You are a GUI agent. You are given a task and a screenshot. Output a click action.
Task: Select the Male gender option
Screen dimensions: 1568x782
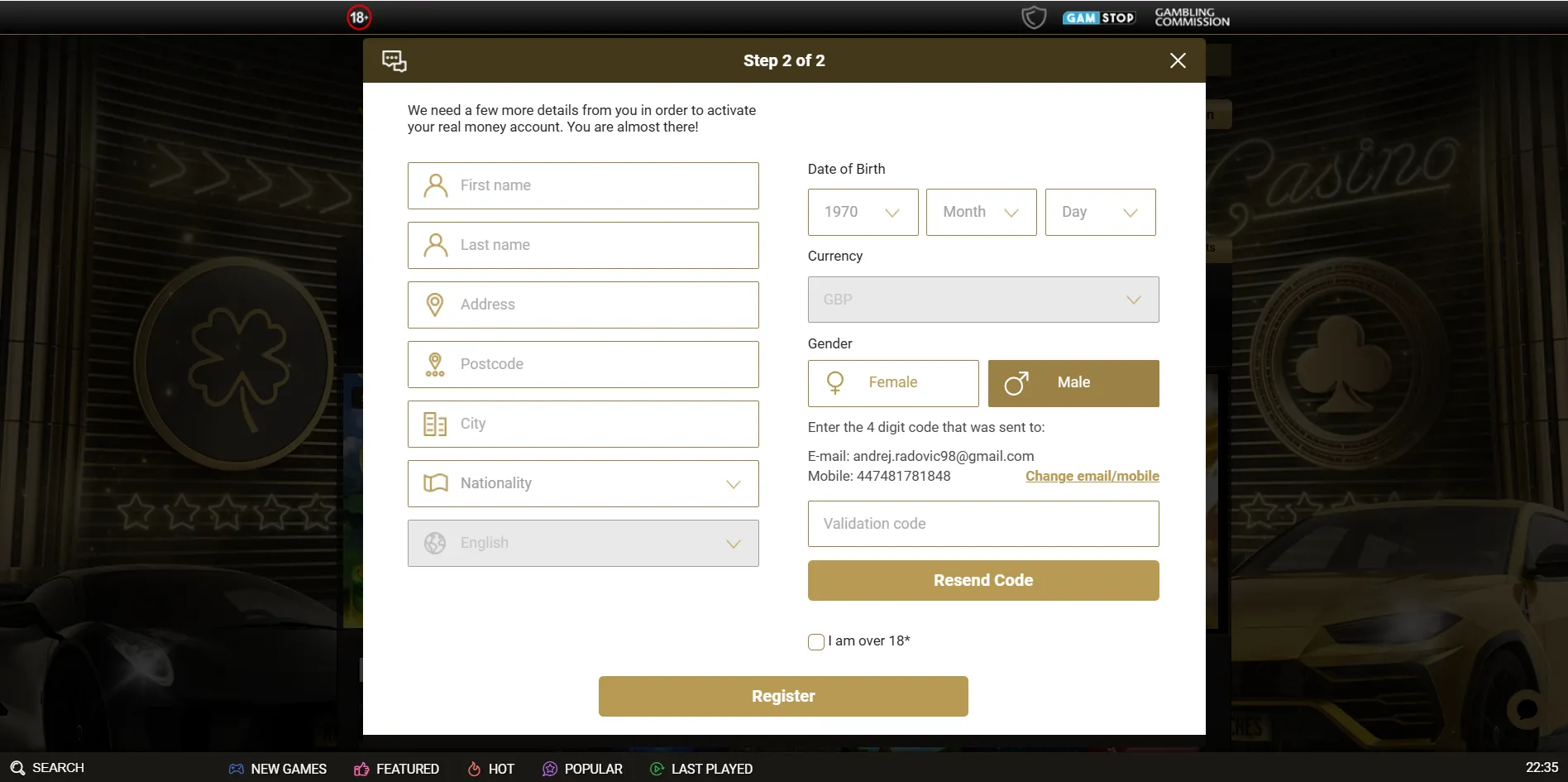[x=1073, y=383]
